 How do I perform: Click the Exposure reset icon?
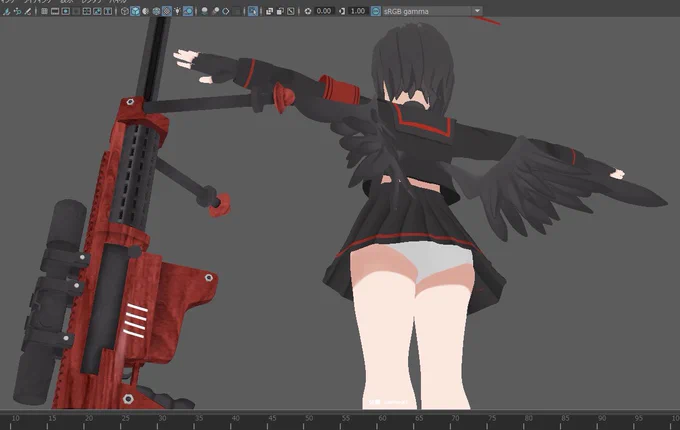(308, 11)
